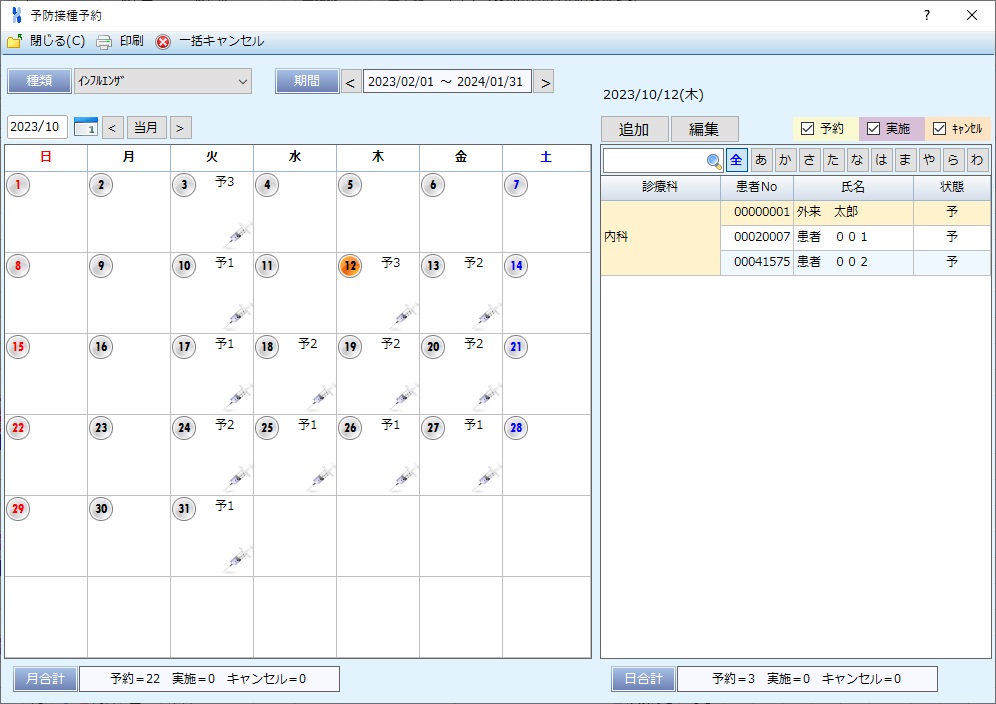Open the vaccine type dropdown インフルエンザ
The image size is (996, 704).
coord(162,81)
